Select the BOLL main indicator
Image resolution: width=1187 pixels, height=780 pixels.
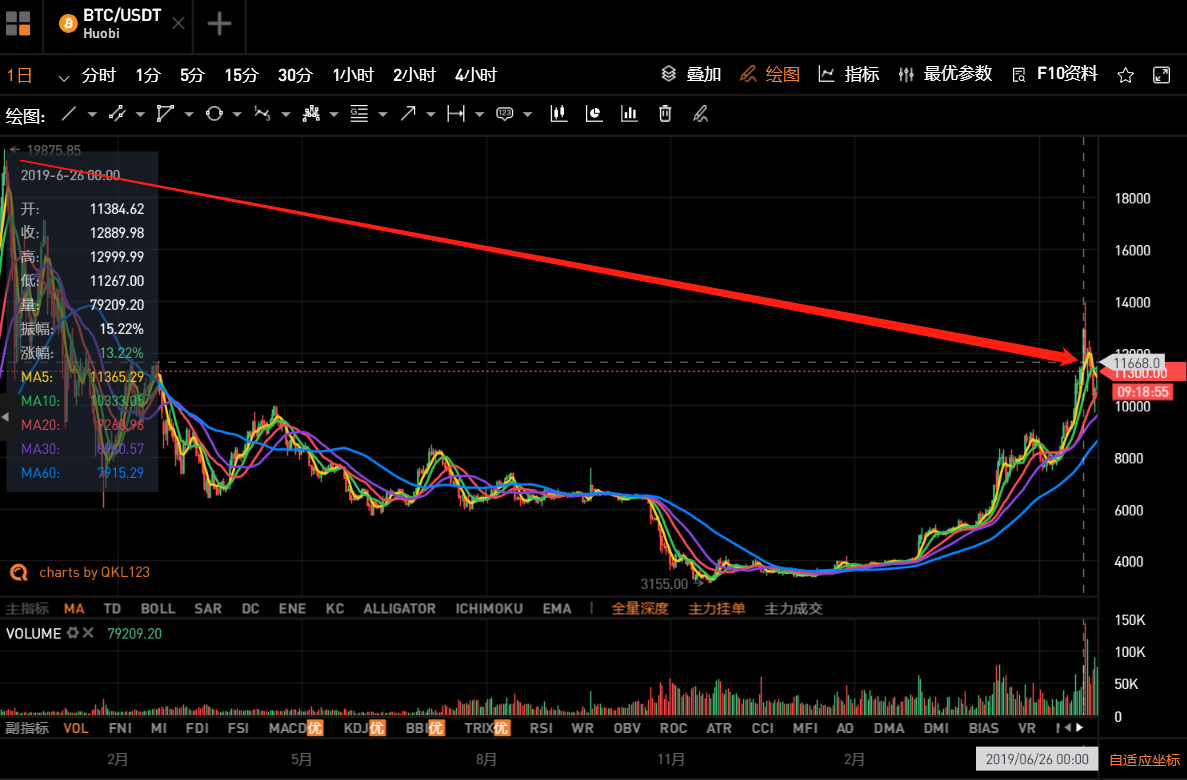point(158,608)
